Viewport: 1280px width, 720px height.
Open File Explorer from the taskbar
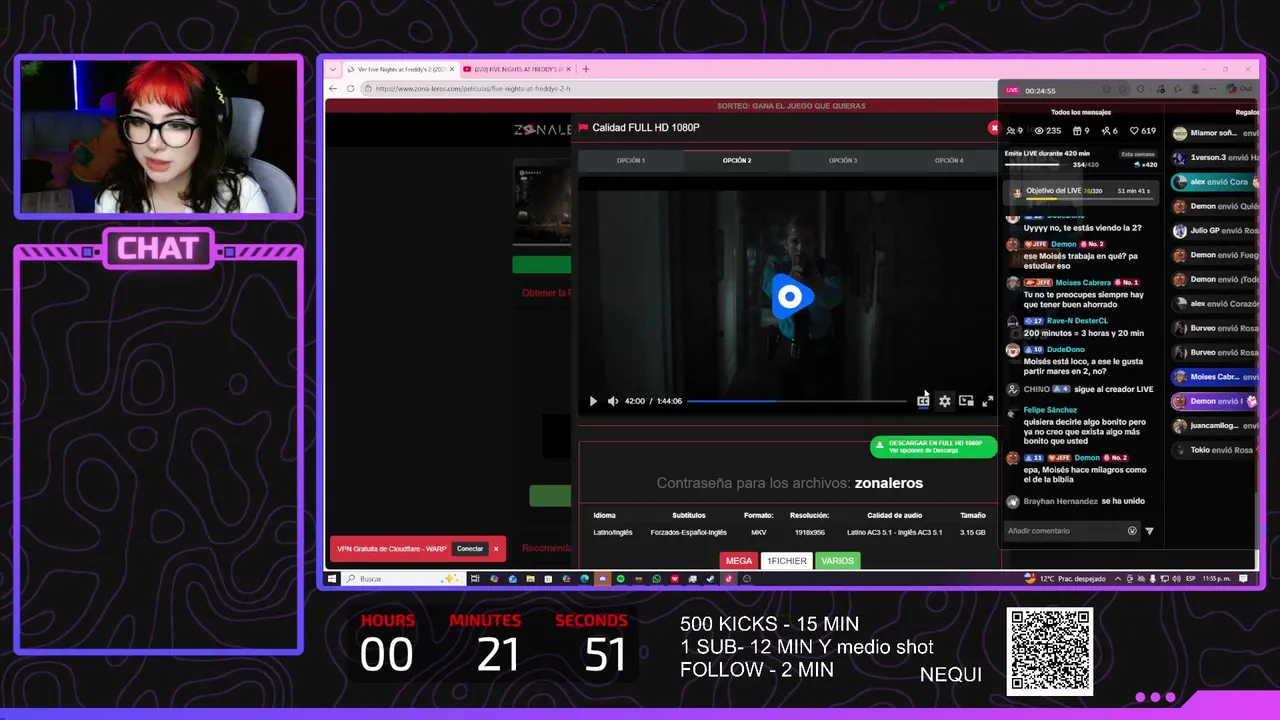click(x=530, y=578)
